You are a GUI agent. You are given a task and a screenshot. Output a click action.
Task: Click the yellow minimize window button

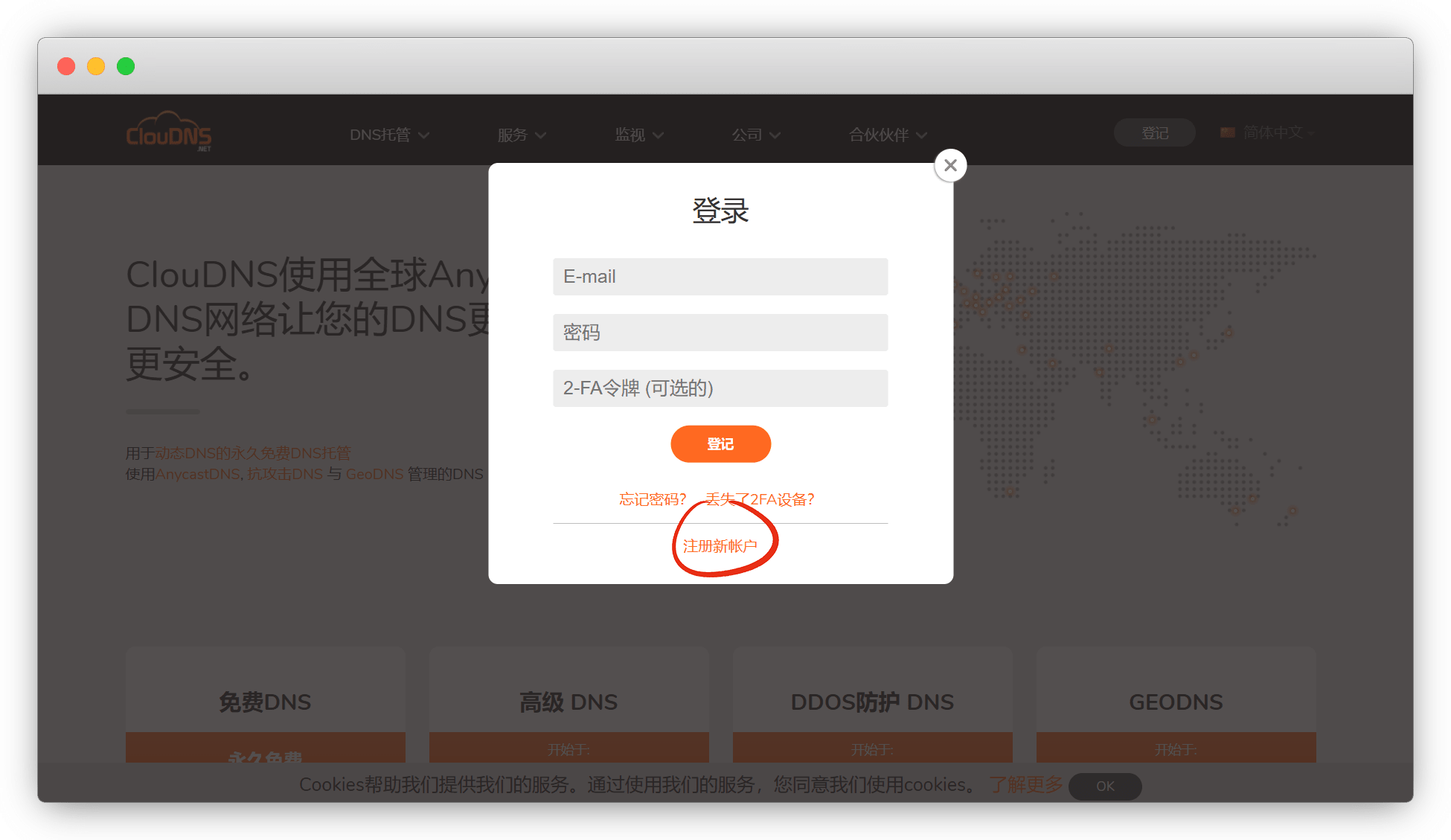click(x=96, y=66)
